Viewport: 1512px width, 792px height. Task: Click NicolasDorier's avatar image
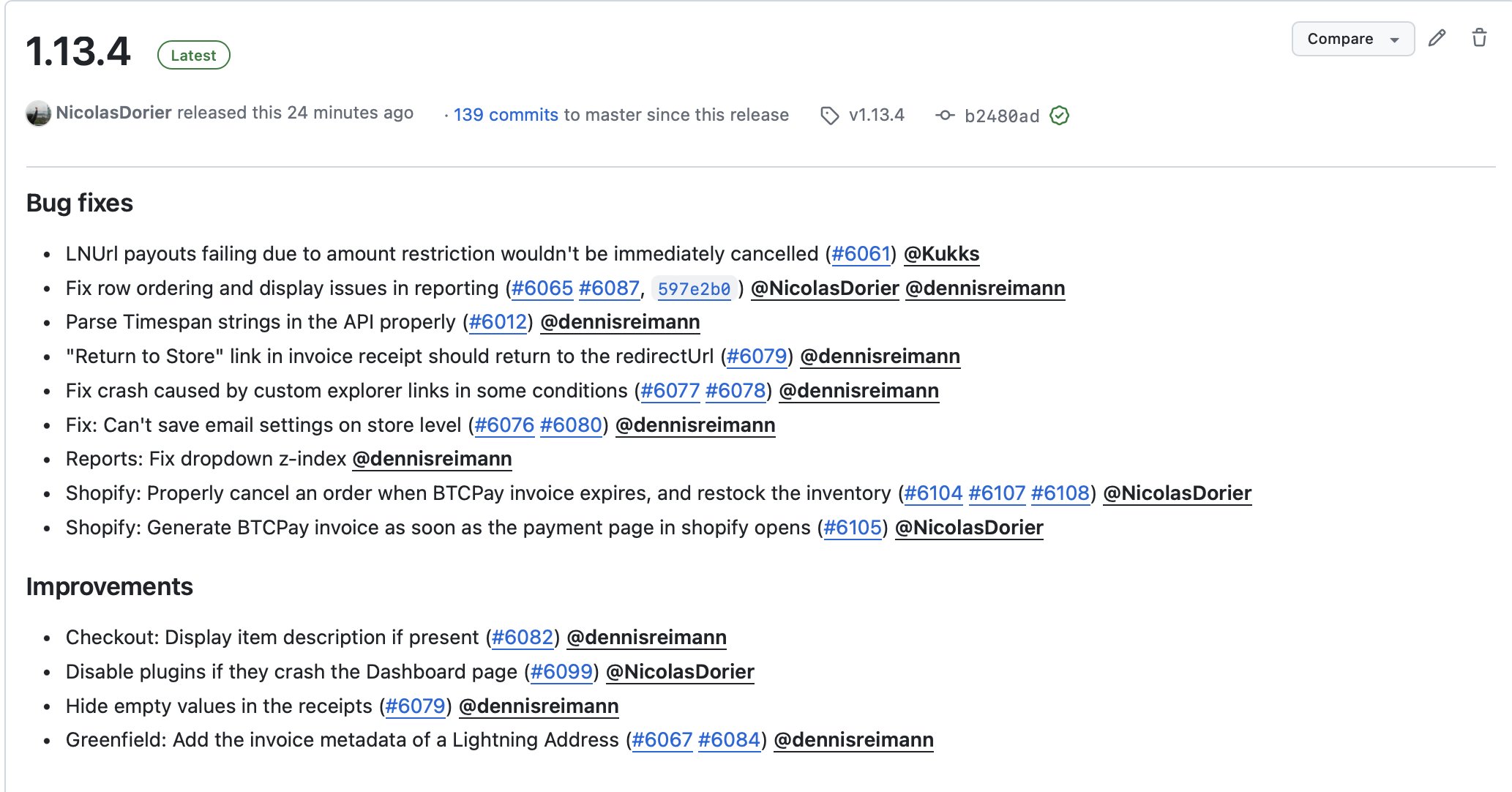[x=38, y=113]
